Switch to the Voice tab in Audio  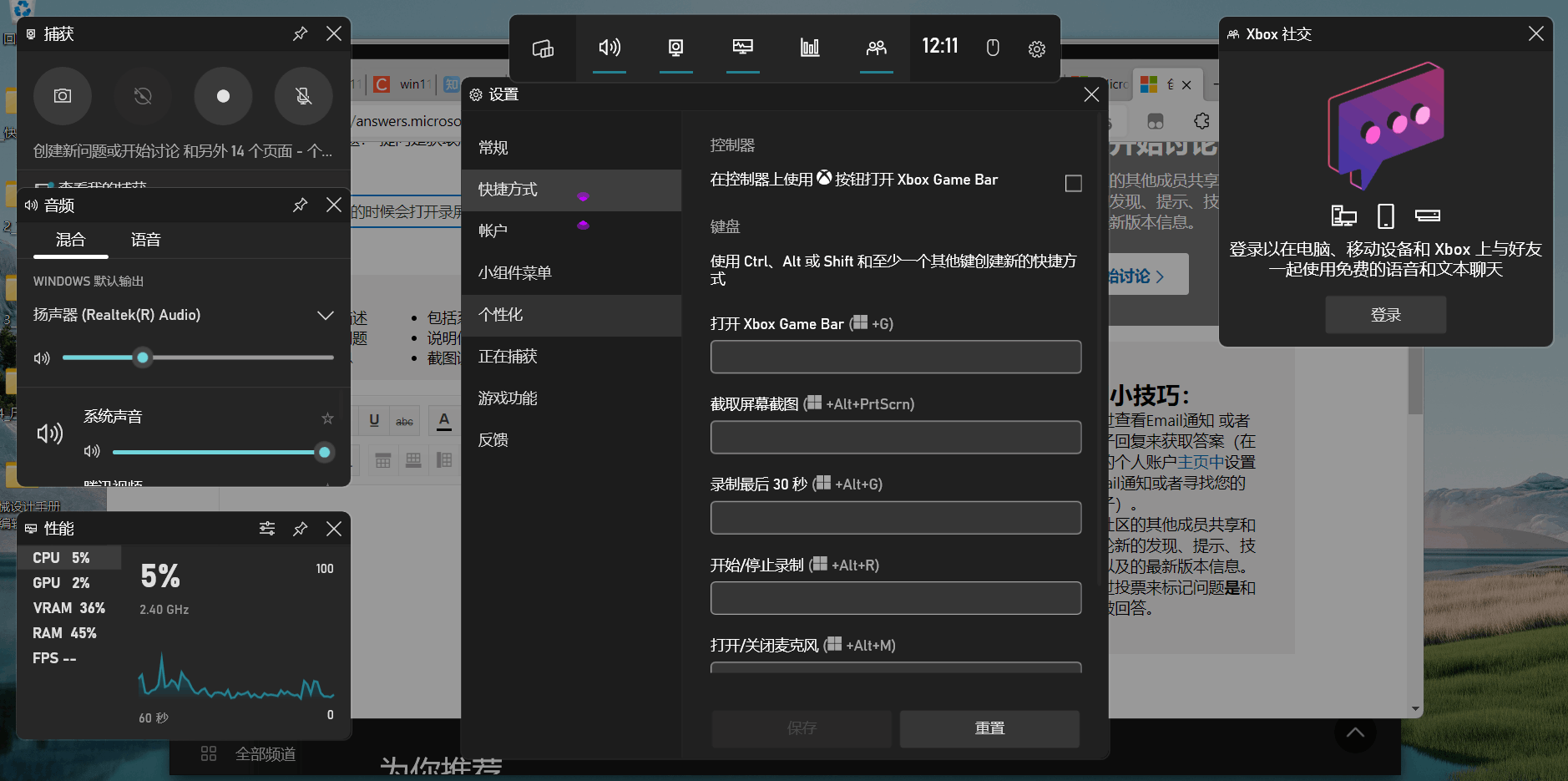[x=146, y=241]
